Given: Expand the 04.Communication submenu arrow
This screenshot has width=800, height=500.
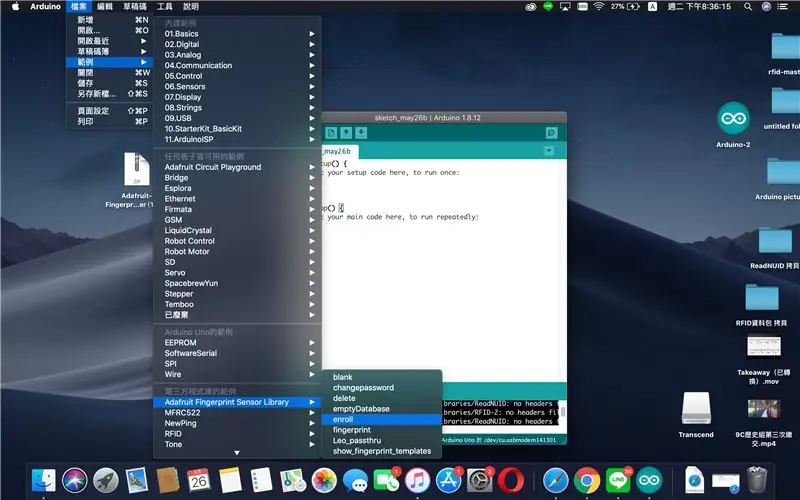Looking at the screenshot, I should (312, 65).
